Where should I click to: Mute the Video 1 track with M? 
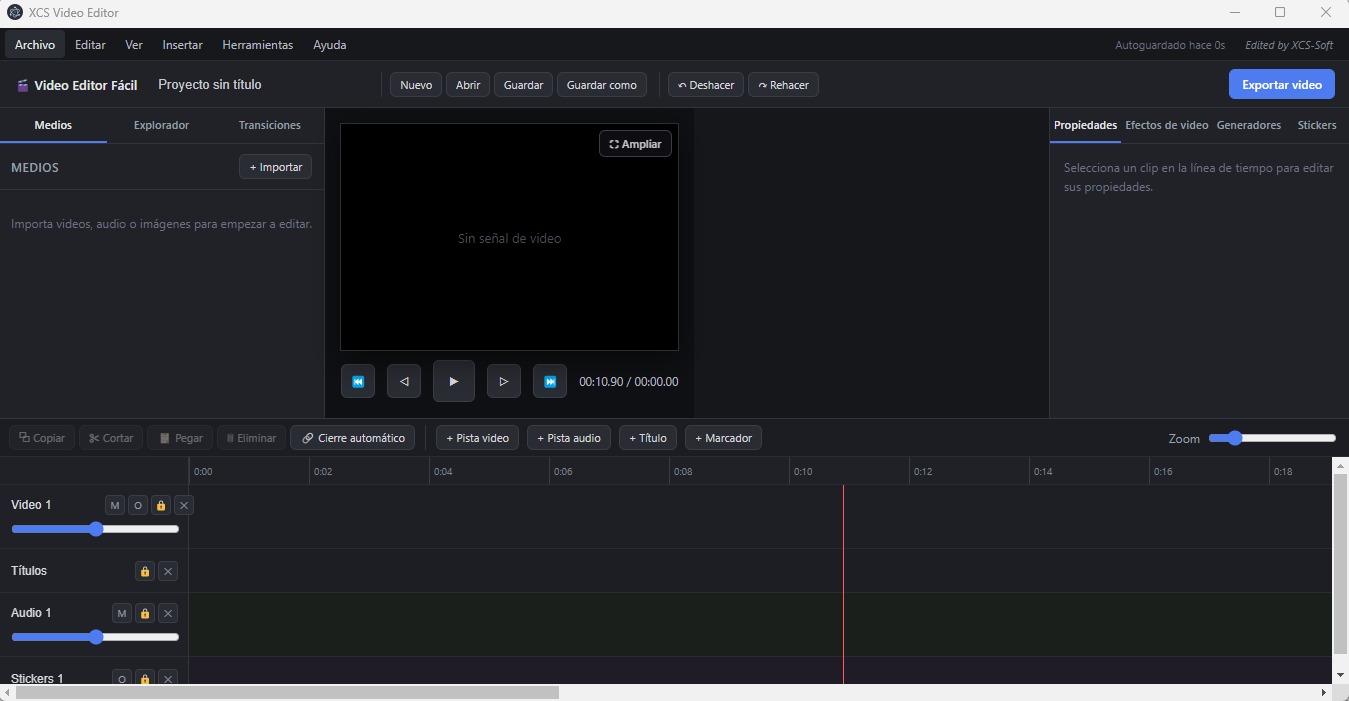(x=115, y=505)
